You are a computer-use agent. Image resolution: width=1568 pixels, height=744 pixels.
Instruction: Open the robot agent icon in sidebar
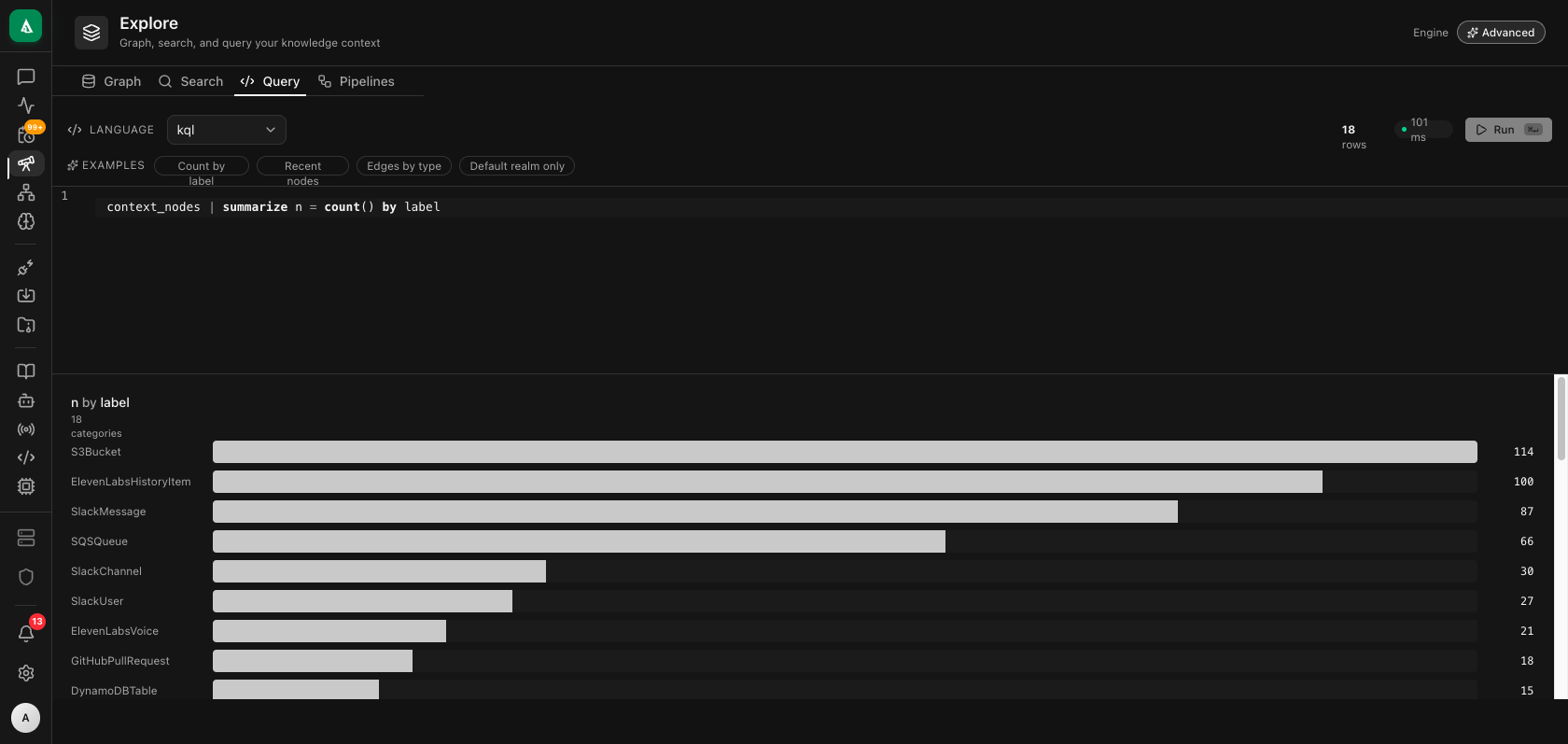click(26, 400)
